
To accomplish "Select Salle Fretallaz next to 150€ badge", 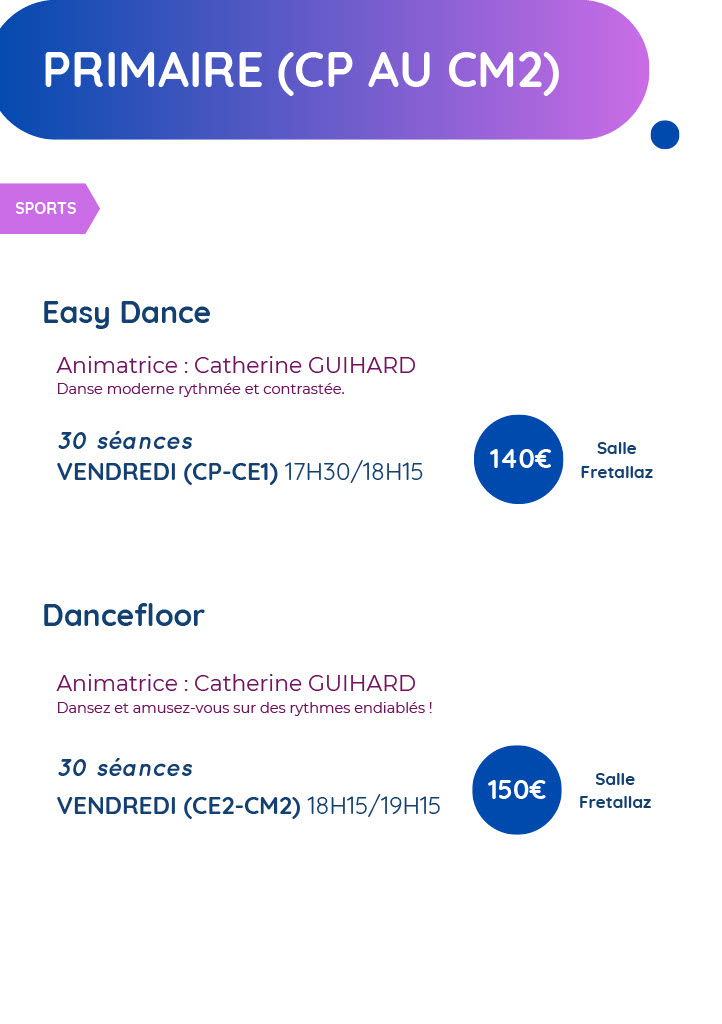I will 614,791.
